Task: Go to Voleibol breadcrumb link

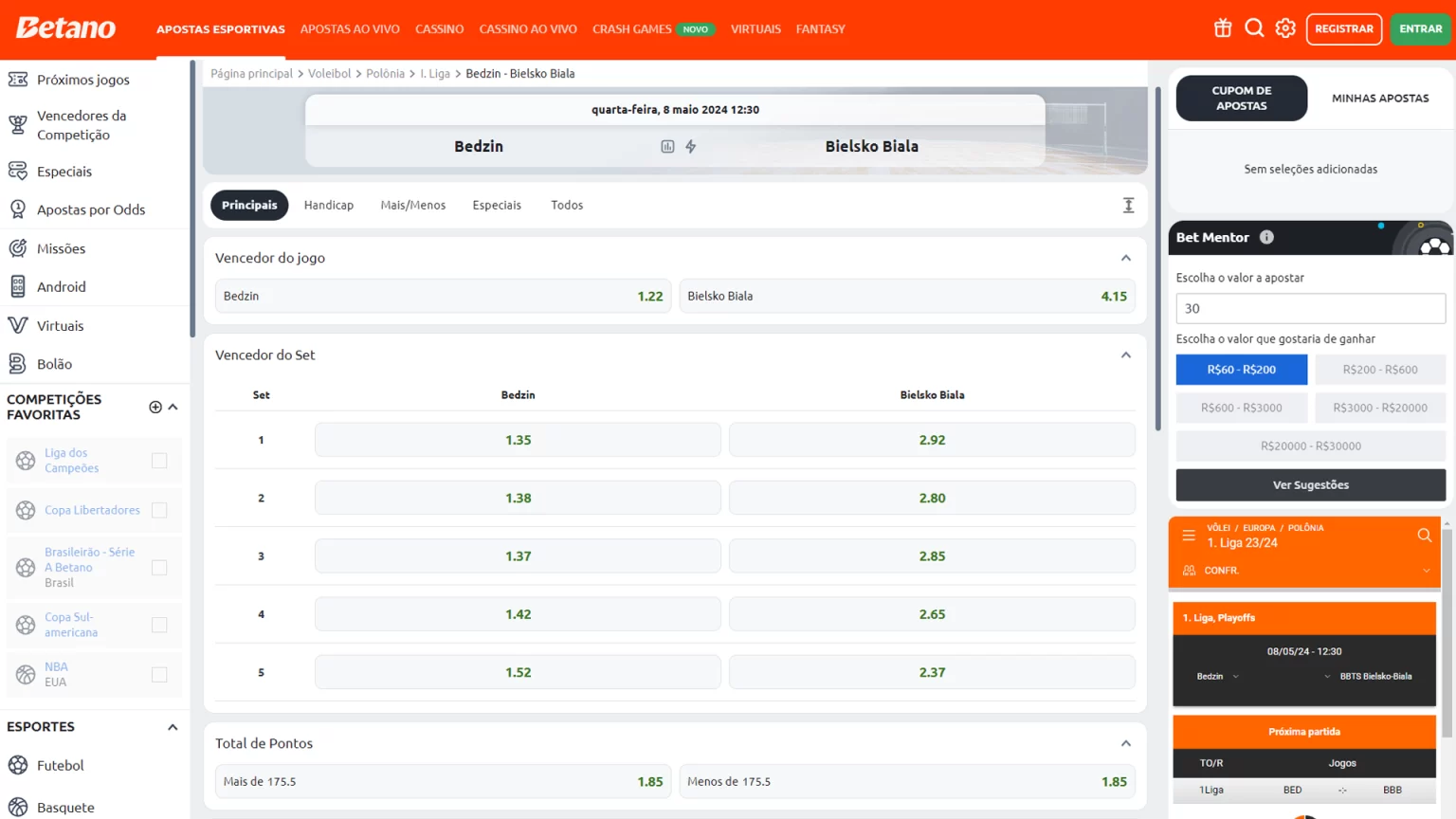Action: [329, 73]
